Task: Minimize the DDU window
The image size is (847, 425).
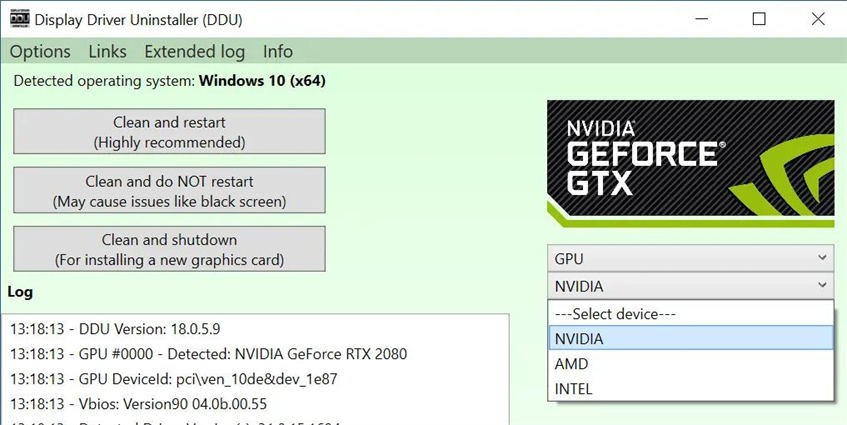Action: (x=703, y=19)
